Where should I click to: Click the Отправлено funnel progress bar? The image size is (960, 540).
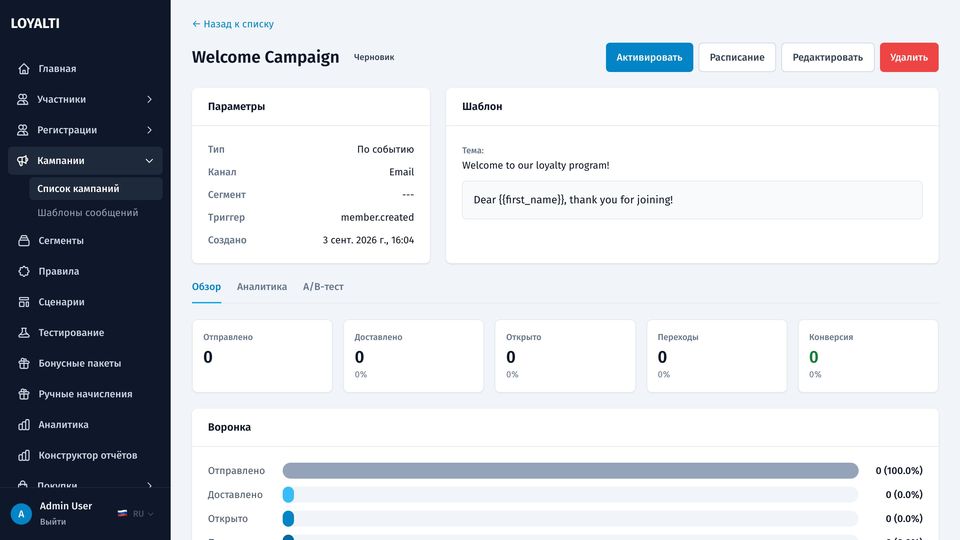click(x=571, y=470)
